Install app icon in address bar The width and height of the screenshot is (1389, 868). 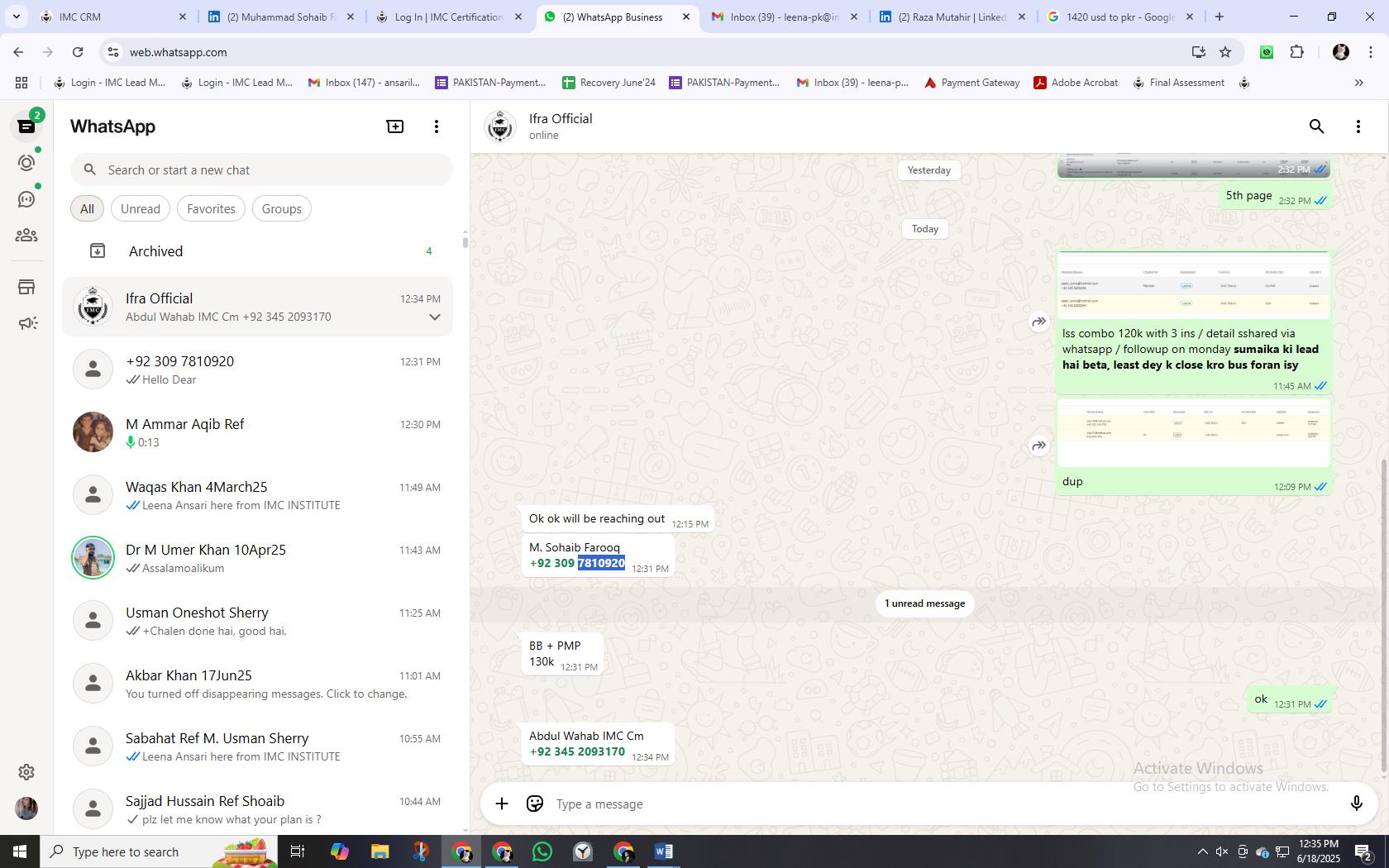point(1198,52)
